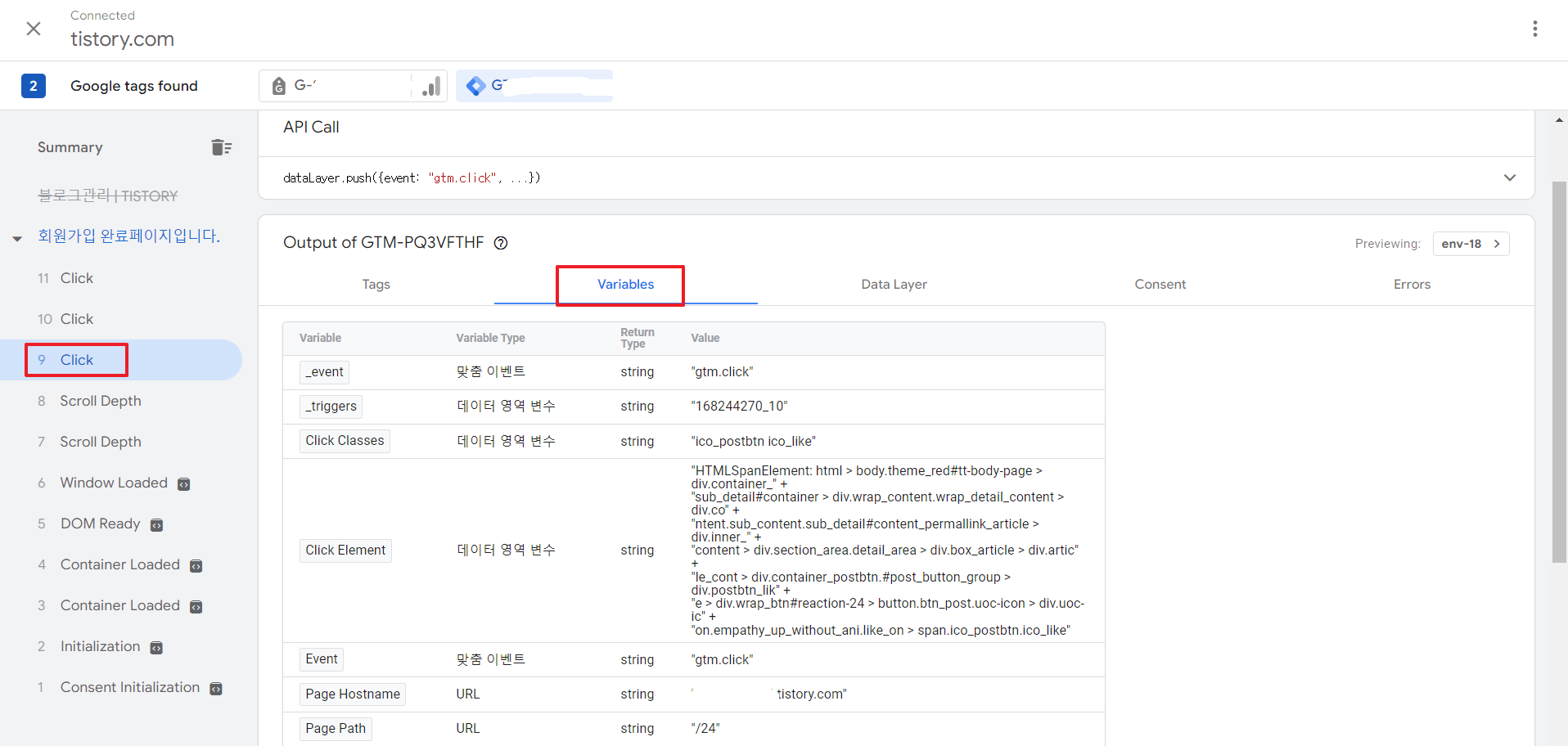The width and height of the screenshot is (1568, 746).
Task: Click the vertical scrollbar thumb
Action: click(1559, 372)
